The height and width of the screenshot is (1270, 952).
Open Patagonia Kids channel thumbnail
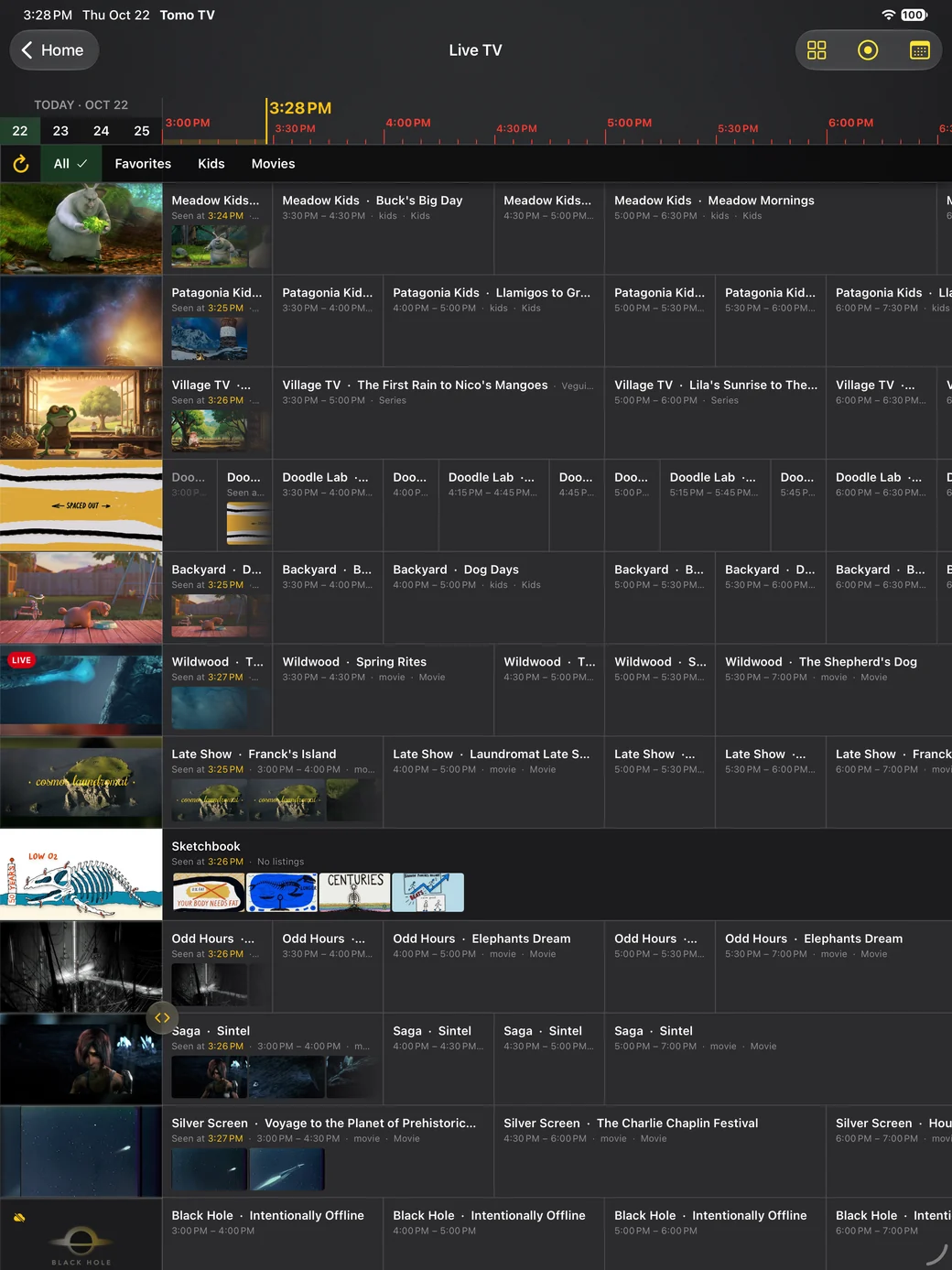81,321
